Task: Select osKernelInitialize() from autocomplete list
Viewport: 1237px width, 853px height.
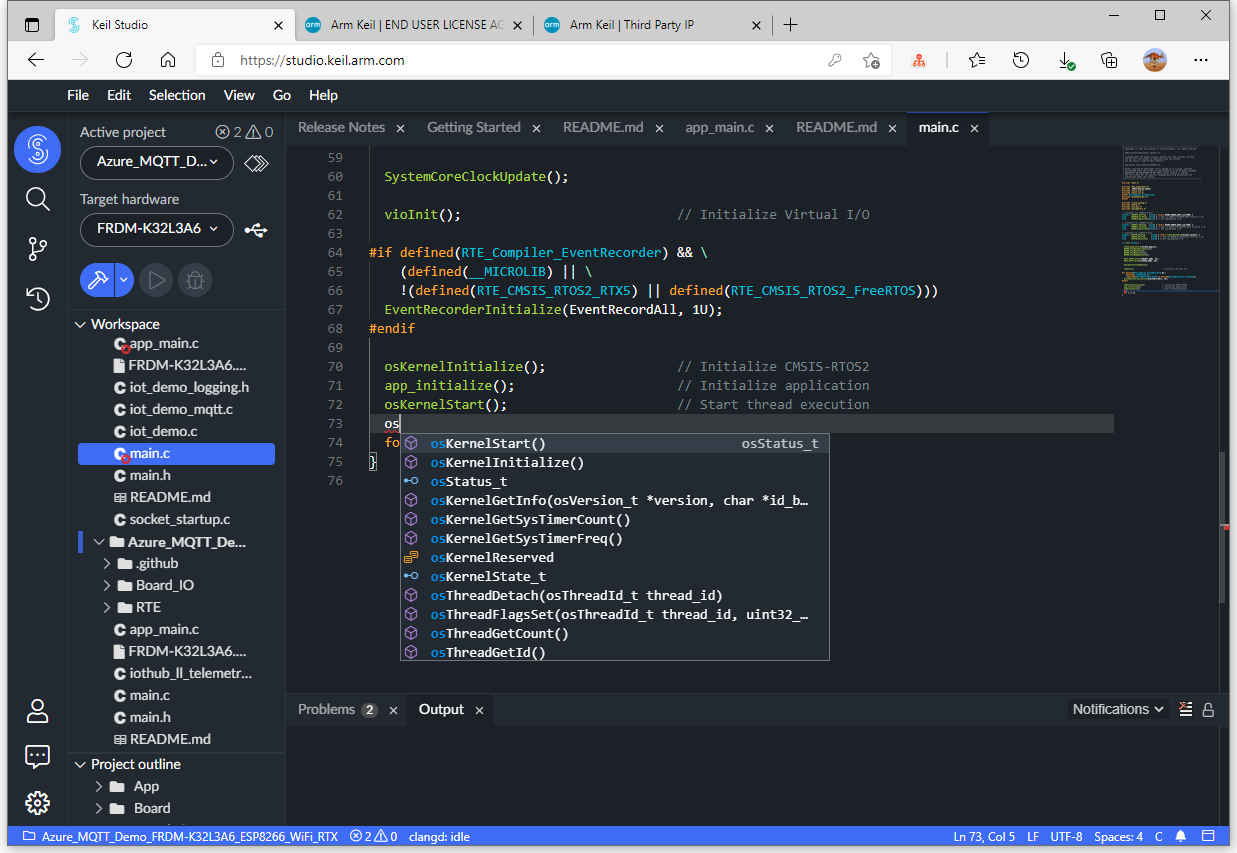Action: click(x=615, y=462)
